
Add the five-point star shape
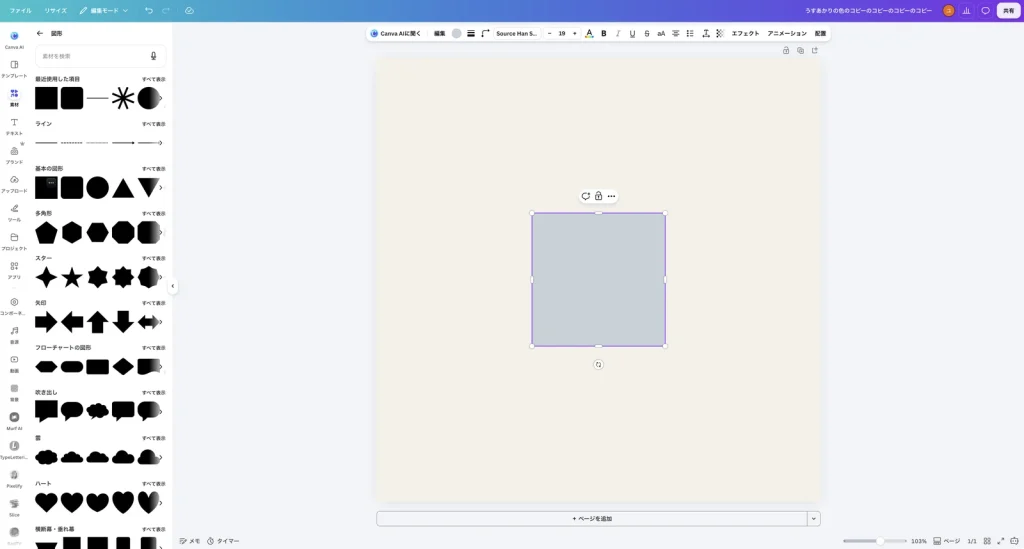pos(72,277)
